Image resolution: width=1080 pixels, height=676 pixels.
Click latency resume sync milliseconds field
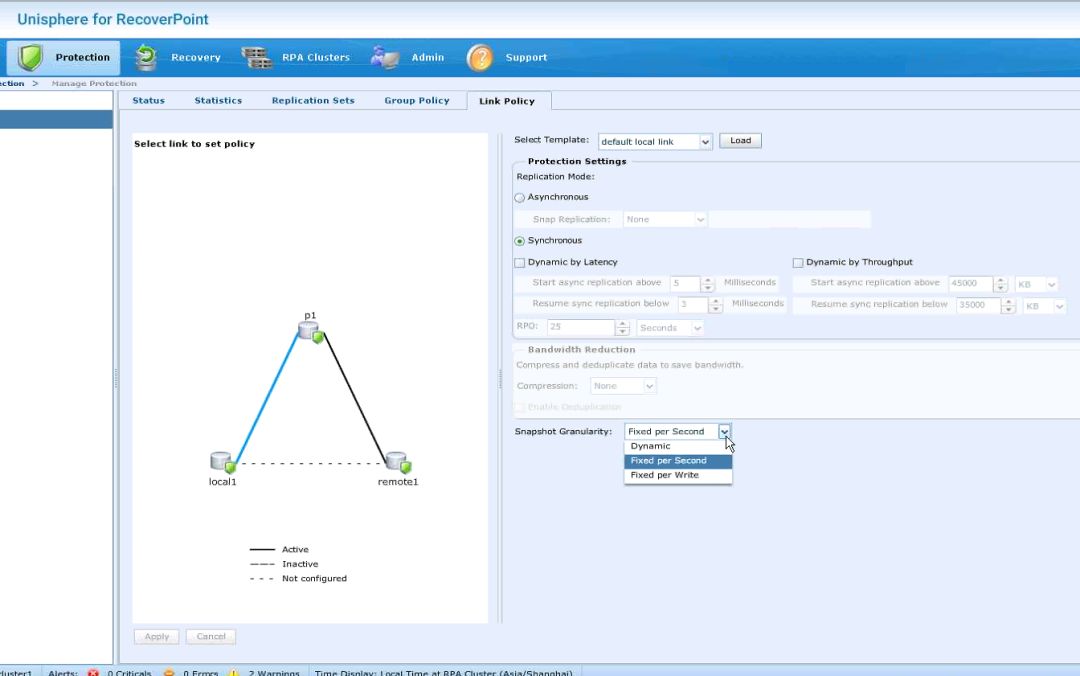(693, 305)
